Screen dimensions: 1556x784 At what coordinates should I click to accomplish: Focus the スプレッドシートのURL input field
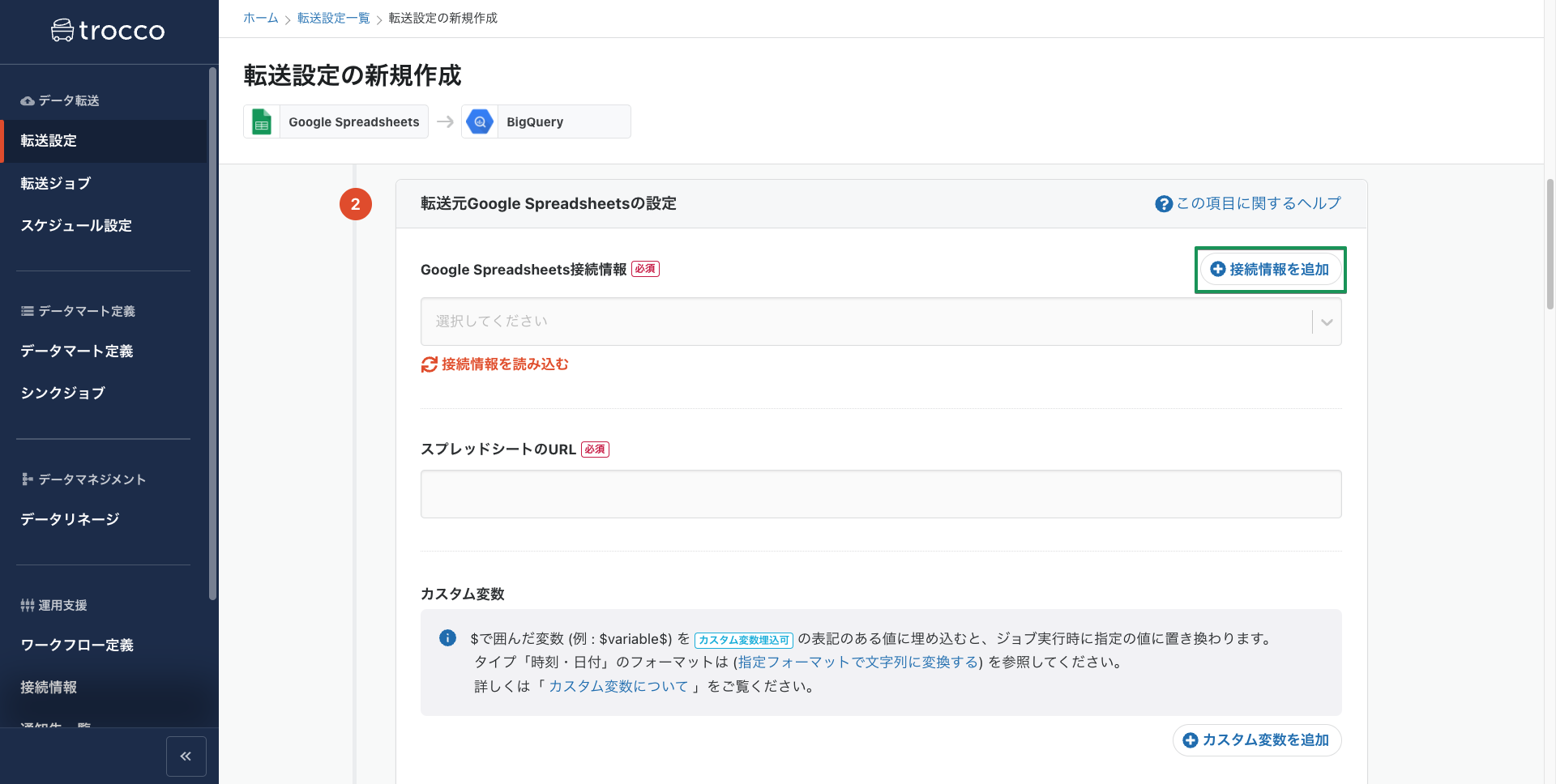click(881, 494)
